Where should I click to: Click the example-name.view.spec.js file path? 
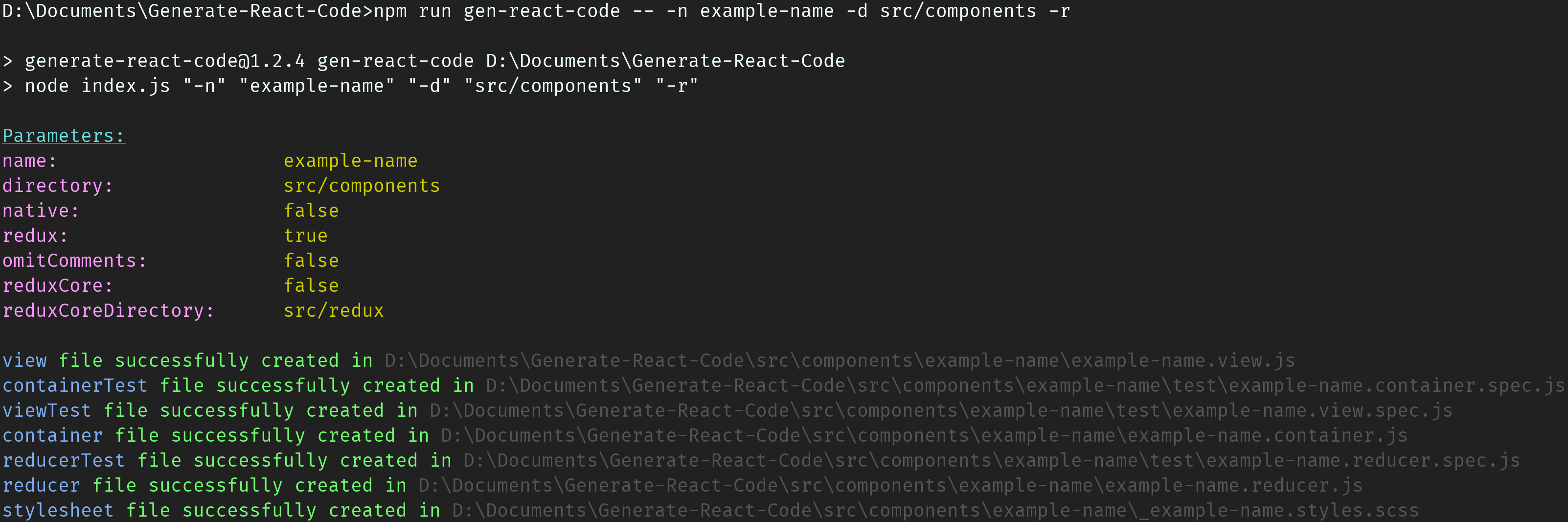pyautogui.click(x=941, y=410)
